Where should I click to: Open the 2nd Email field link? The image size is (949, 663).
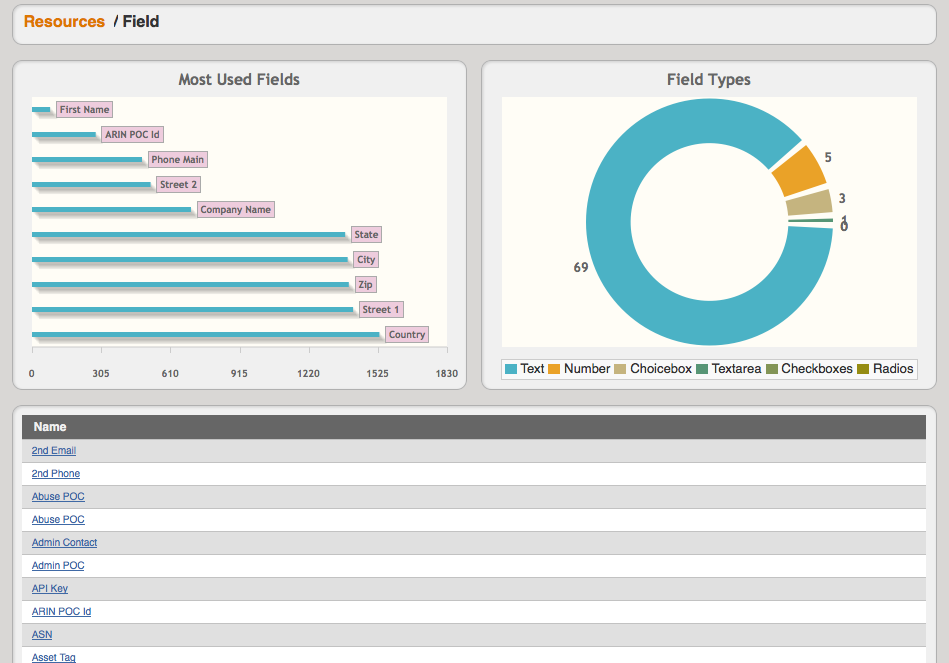(54, 451)
